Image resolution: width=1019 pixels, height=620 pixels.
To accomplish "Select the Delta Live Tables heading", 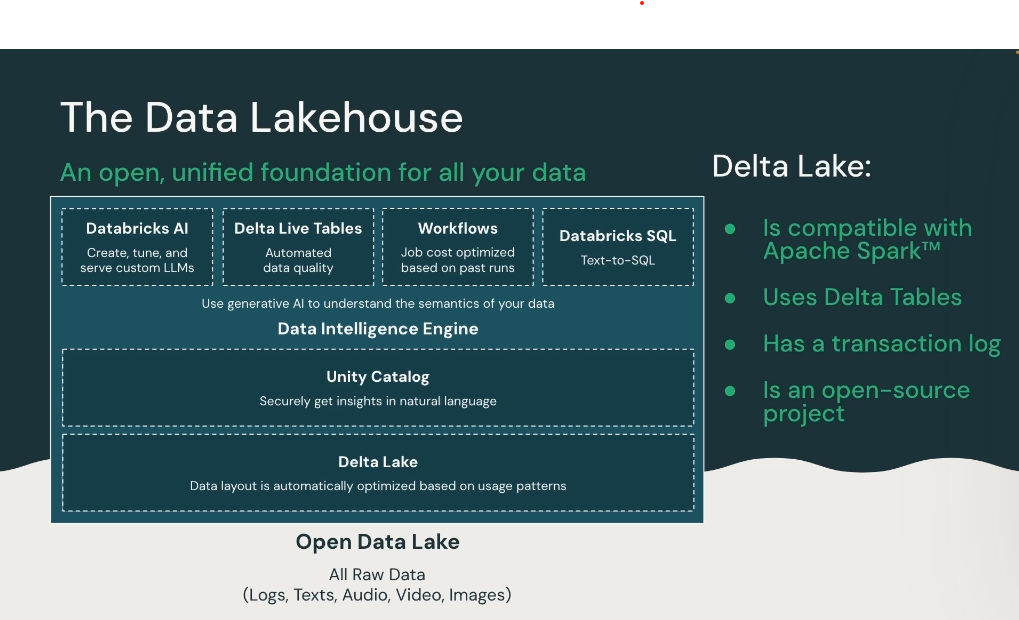I will click(298, 229).
